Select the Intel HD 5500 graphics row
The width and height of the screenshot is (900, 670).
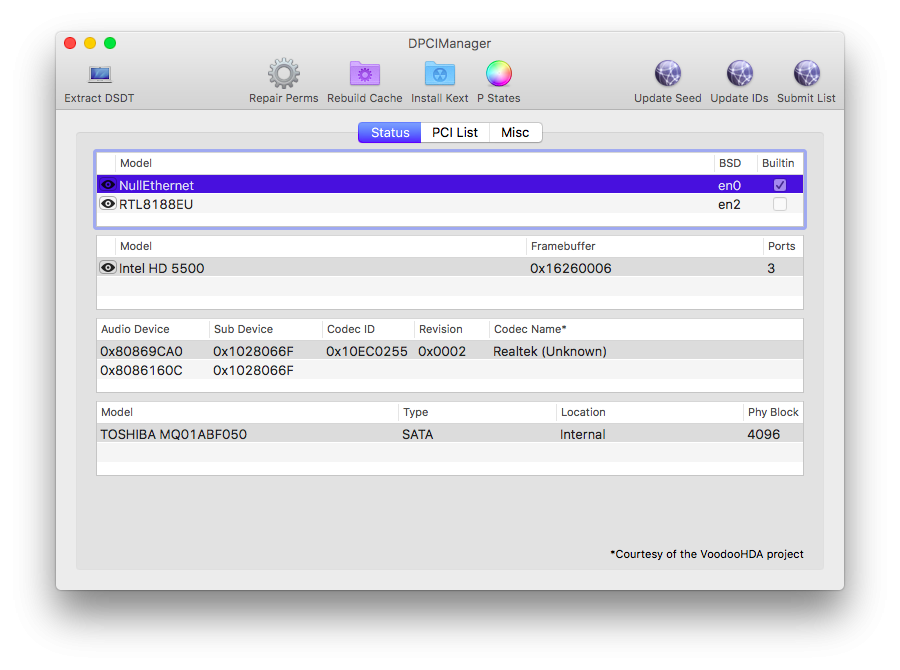coord(450,268)
